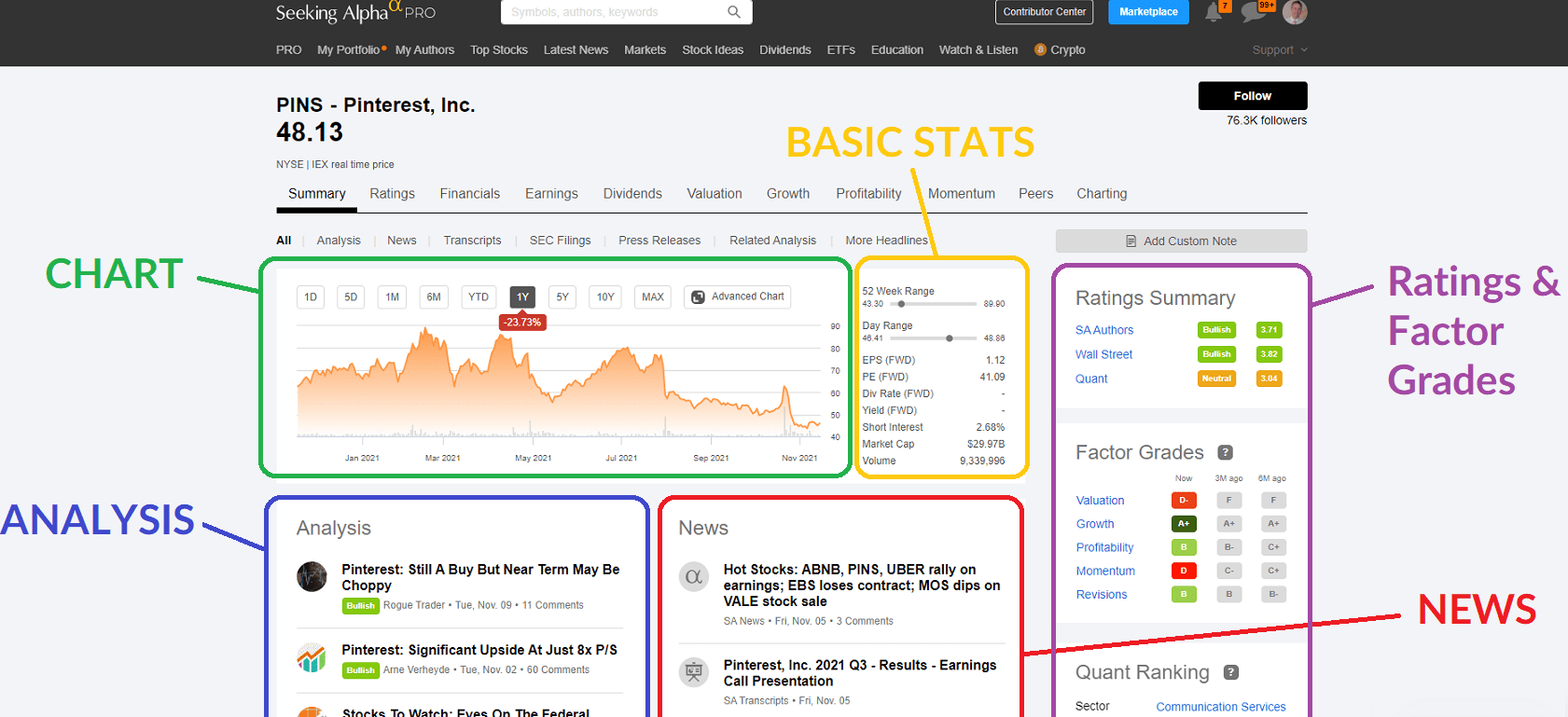Open the Contributor Center

click(x=1045, y=12)
